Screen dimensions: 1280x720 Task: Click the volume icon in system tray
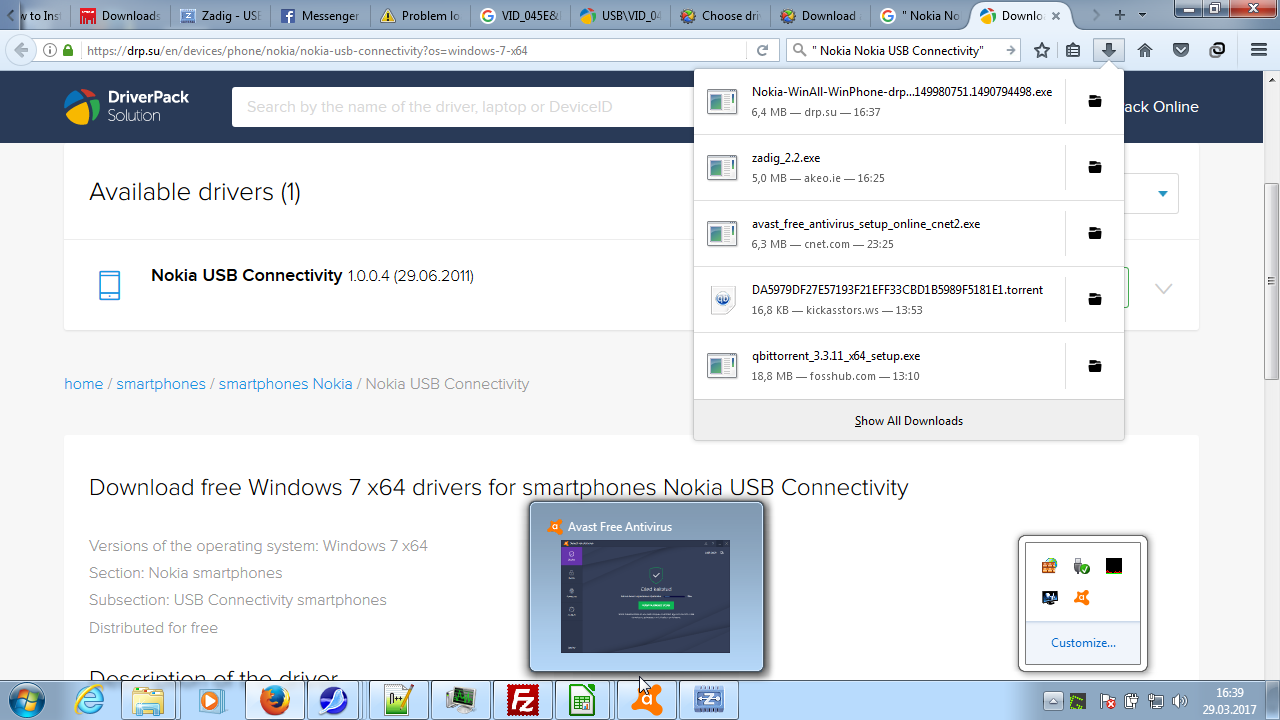pyautogui.click(x=1181, y=701)
